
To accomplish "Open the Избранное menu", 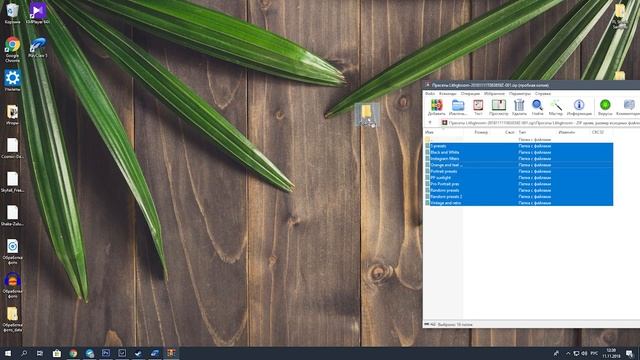I will coord(494,93).
